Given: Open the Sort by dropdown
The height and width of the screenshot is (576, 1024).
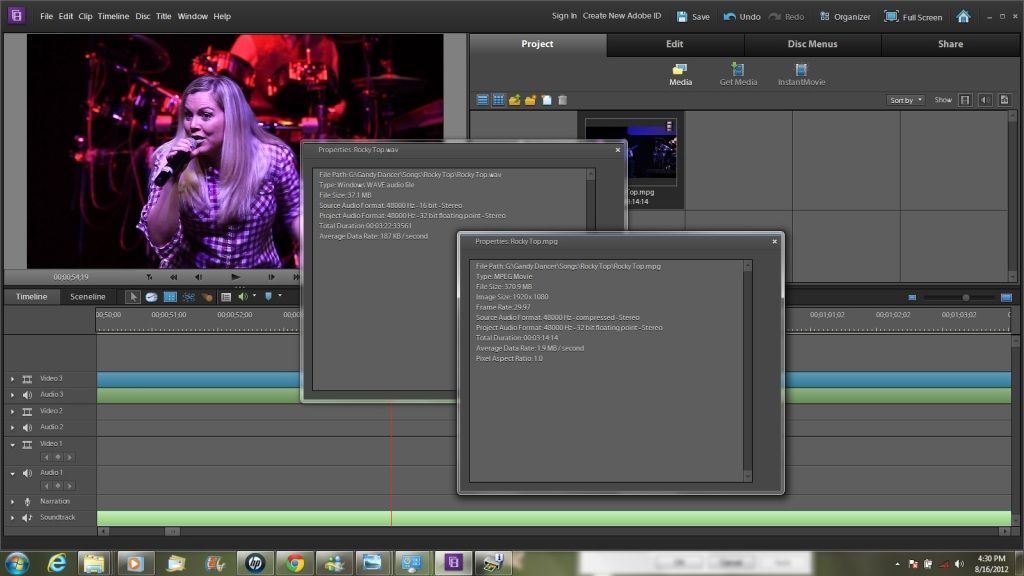Looking at the screenshot, I should pos(905,100).
